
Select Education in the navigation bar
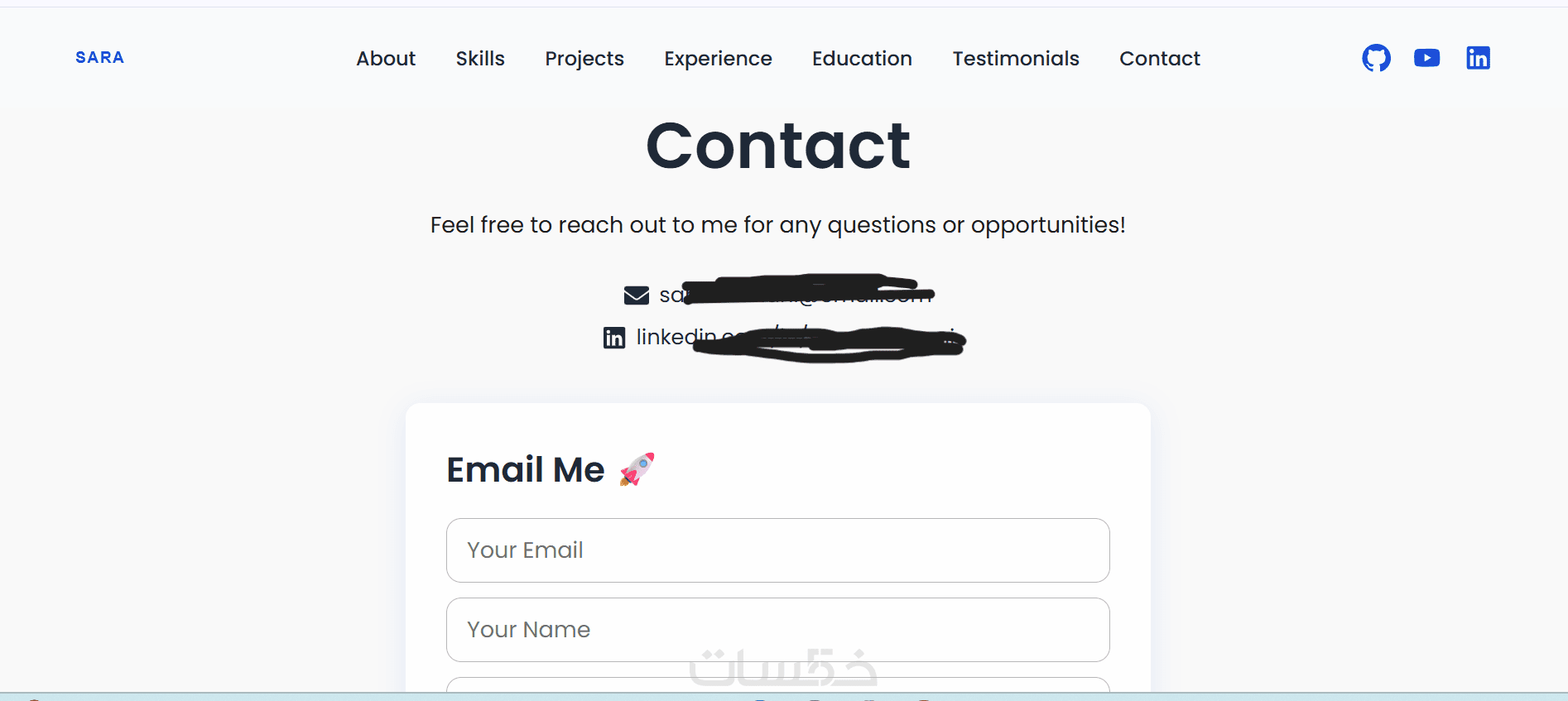point(862,59)
